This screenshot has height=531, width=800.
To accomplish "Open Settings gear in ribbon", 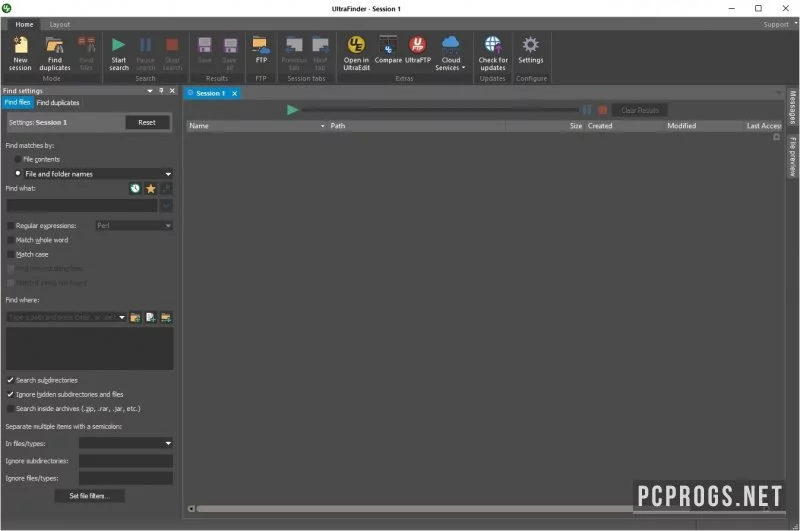I will point(531,50).
